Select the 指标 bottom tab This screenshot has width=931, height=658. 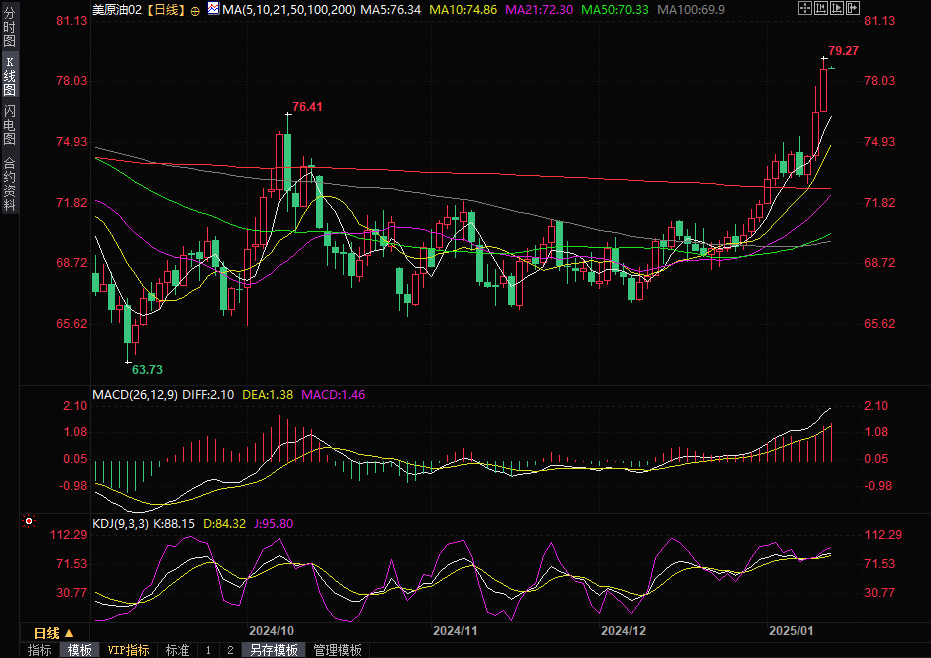click(x=39, y=650)
